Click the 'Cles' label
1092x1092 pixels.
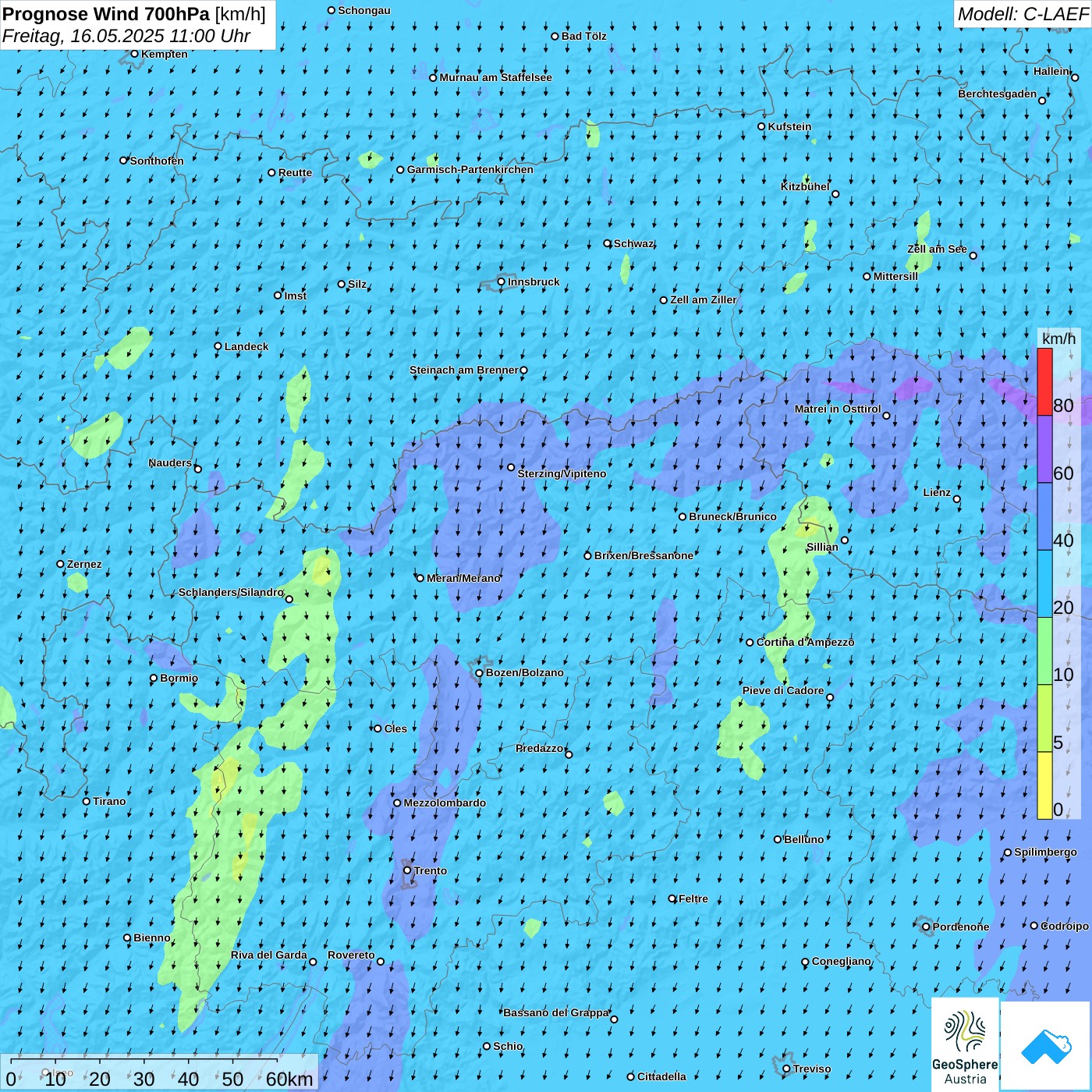(395, 729)
